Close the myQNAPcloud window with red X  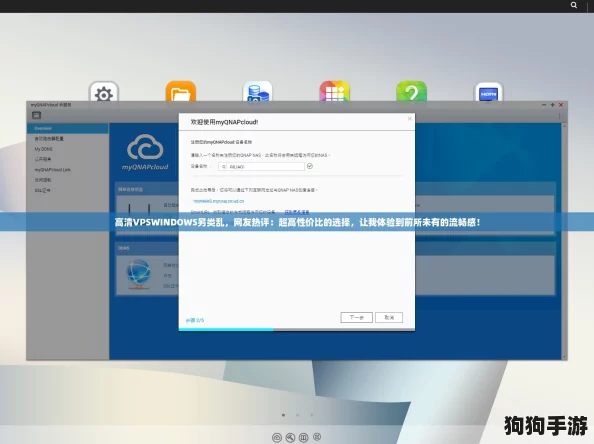[561, 105]
